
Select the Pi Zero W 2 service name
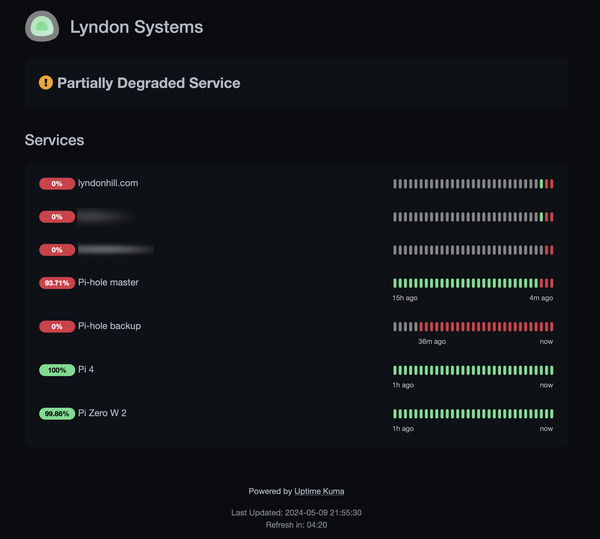(102, 413)
